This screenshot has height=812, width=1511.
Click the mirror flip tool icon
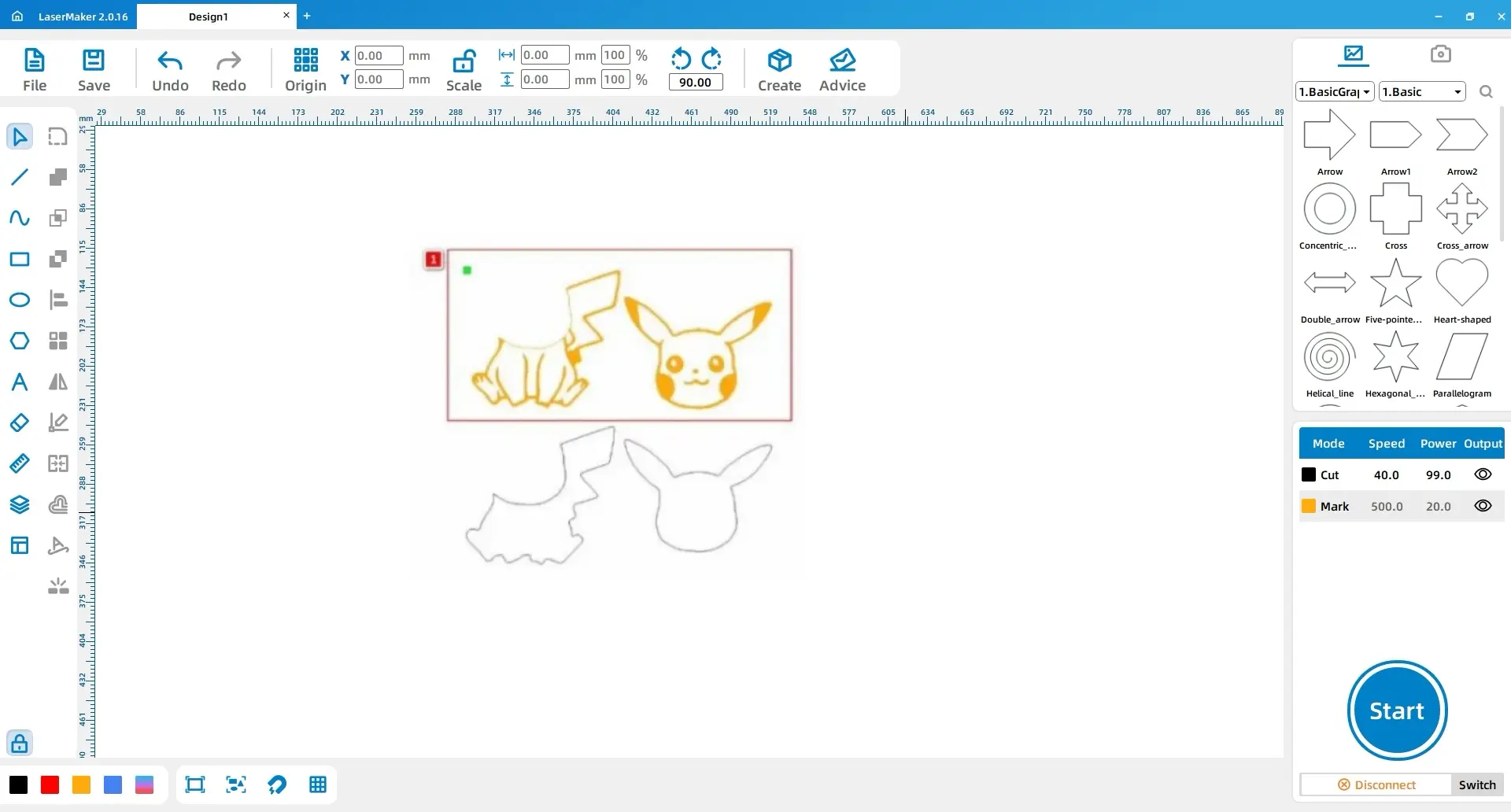pyautogui.click(x=58, y=382)
